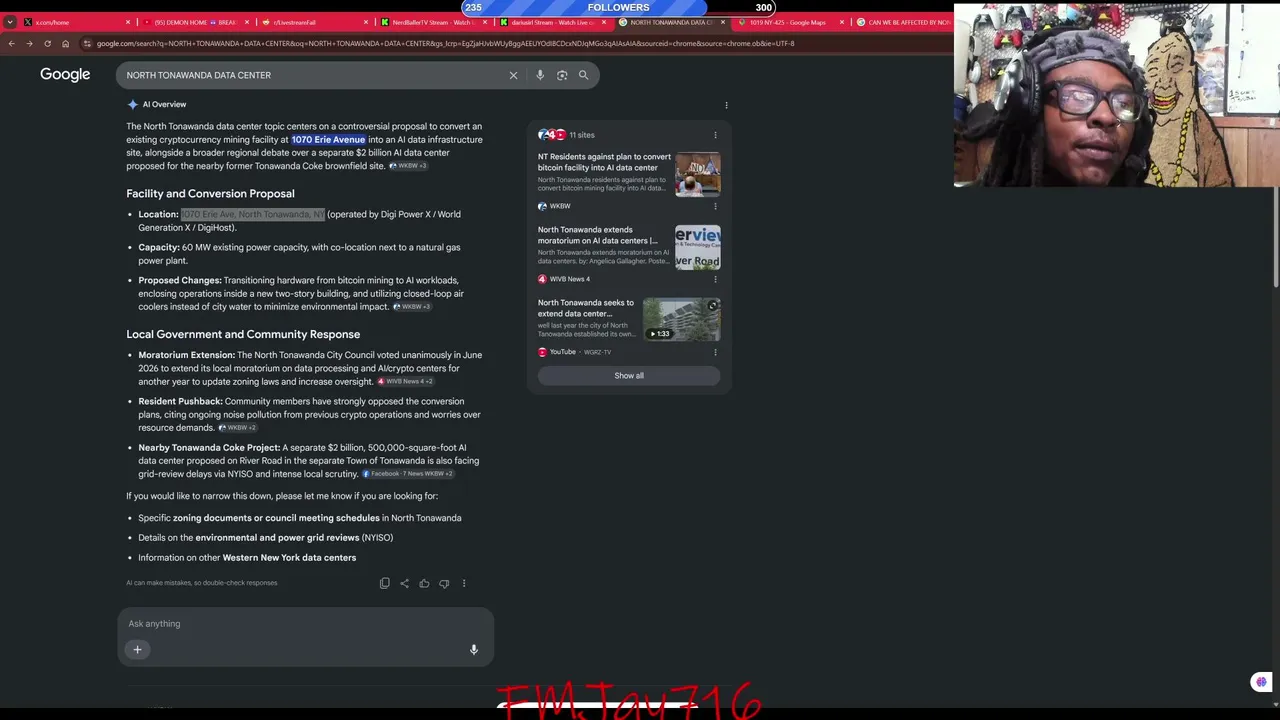Click the Facebook 7 News WKBW +2 citation
1280x720 pixels.
pos(408,474)
